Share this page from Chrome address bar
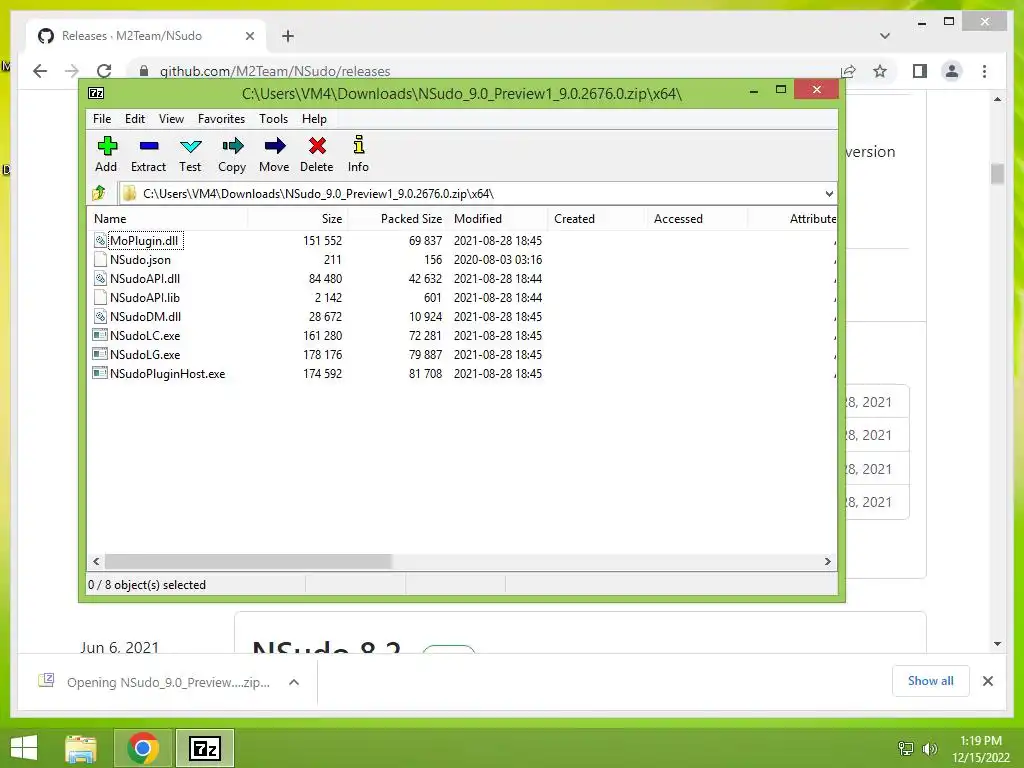 point(848,71)
